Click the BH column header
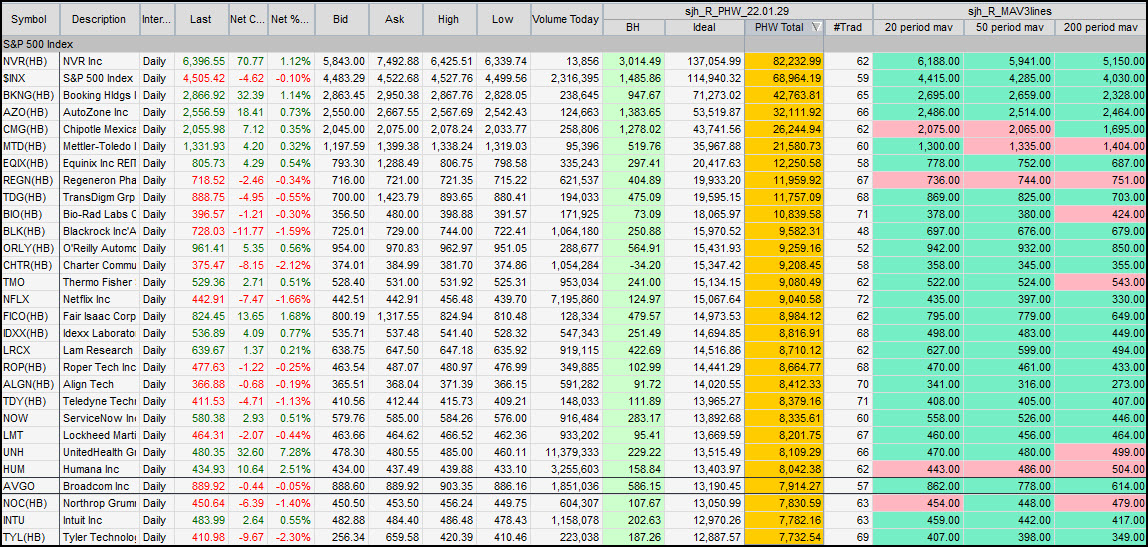 coord(633,27)
